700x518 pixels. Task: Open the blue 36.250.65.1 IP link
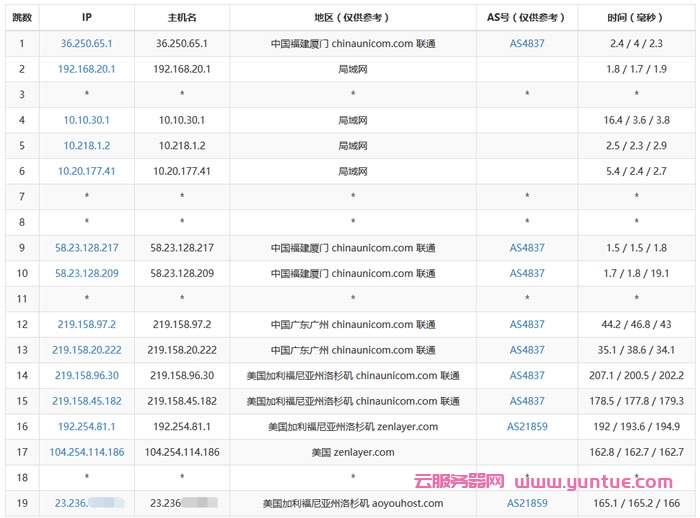(x=86, y=43)
